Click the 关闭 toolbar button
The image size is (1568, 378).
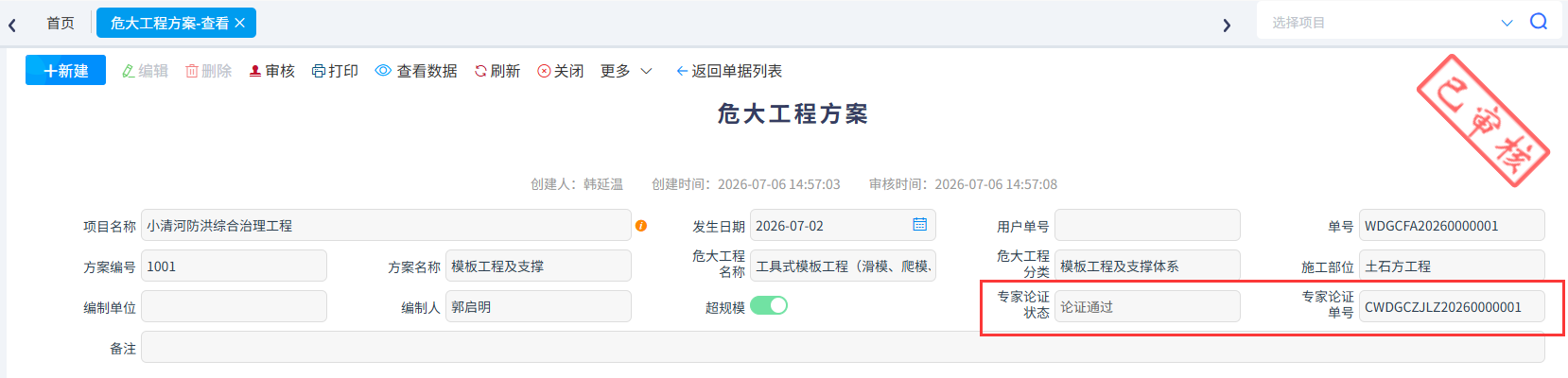point(561,71)
